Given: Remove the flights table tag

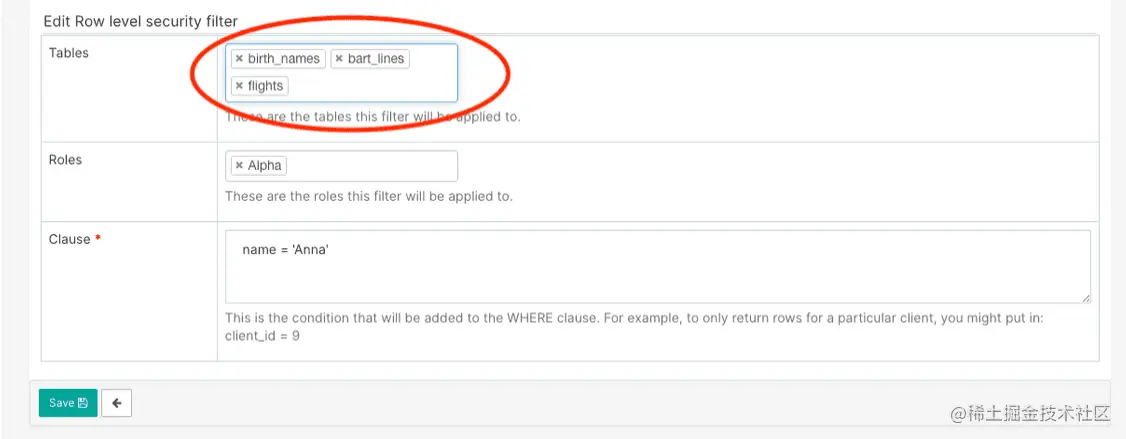Looking at the screenshot, I should tap(239, 86).
